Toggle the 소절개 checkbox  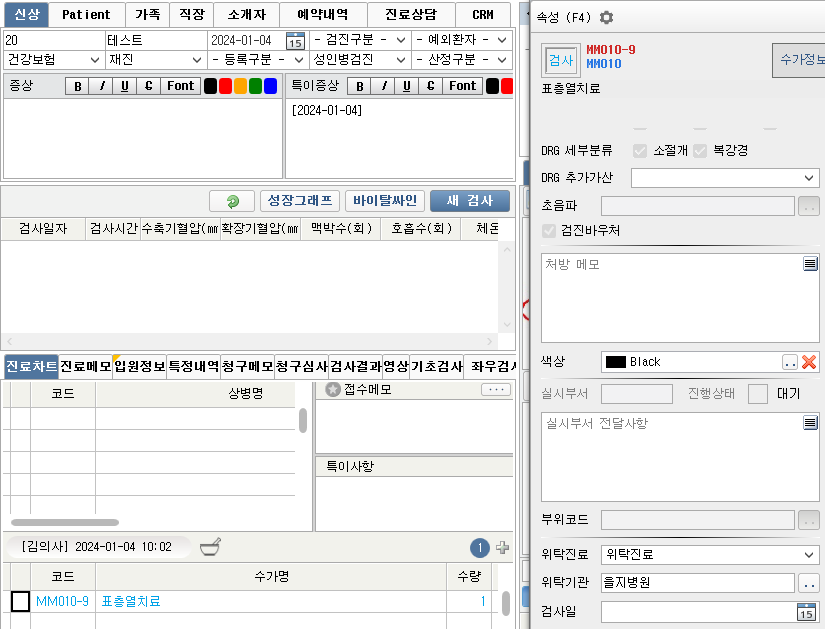click(640, 151)
